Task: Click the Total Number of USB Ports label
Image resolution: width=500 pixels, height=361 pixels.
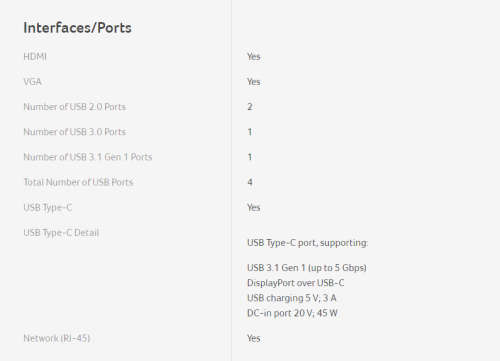Action: pyautogui.click(x=78, y=182)
